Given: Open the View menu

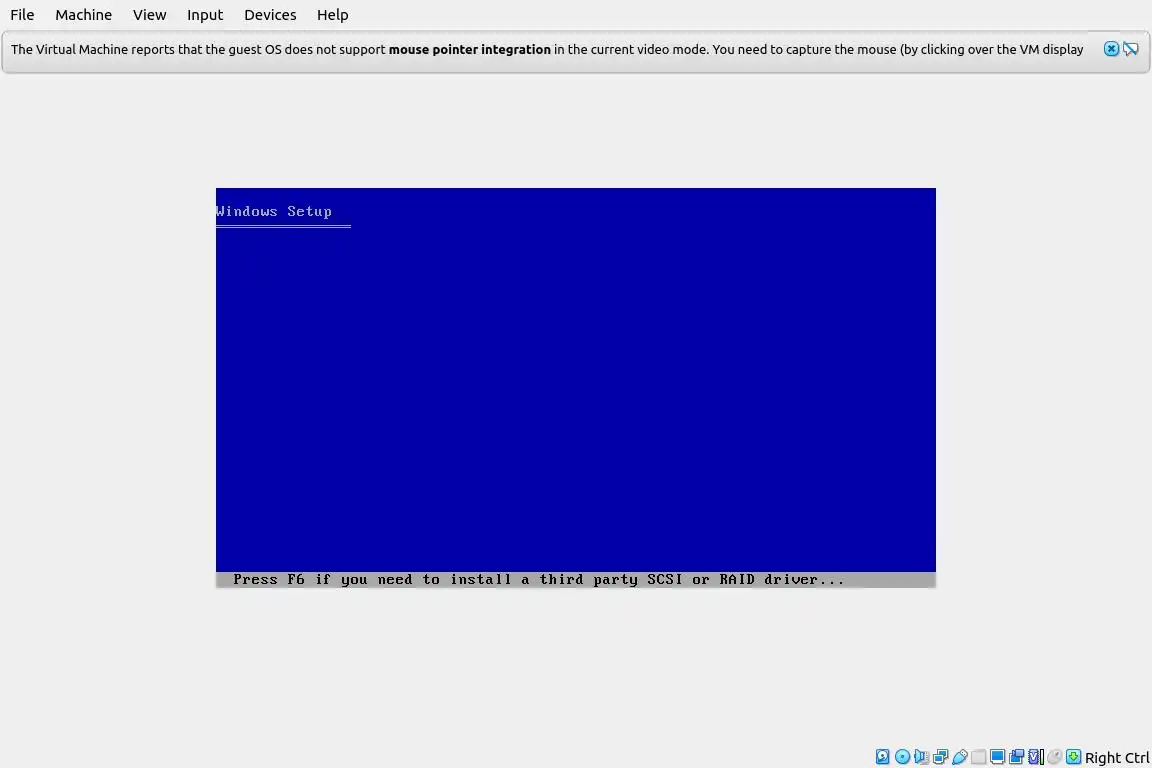Looking at the screenshot, I should 149,15.
